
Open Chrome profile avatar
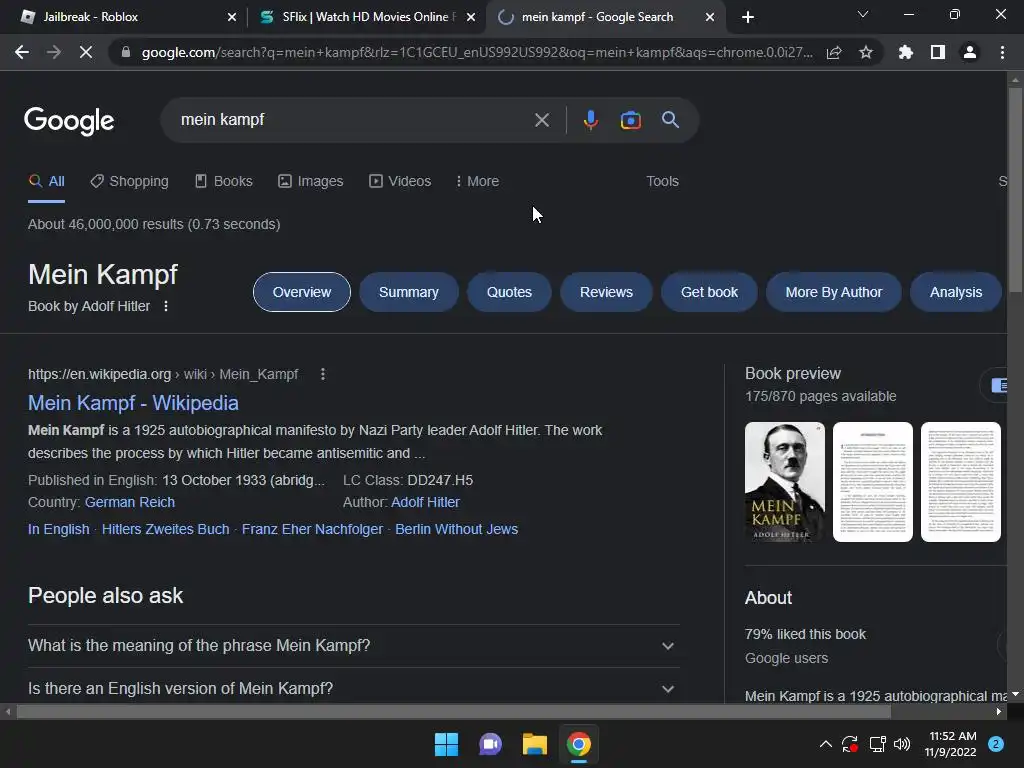[x=970, y=52]
